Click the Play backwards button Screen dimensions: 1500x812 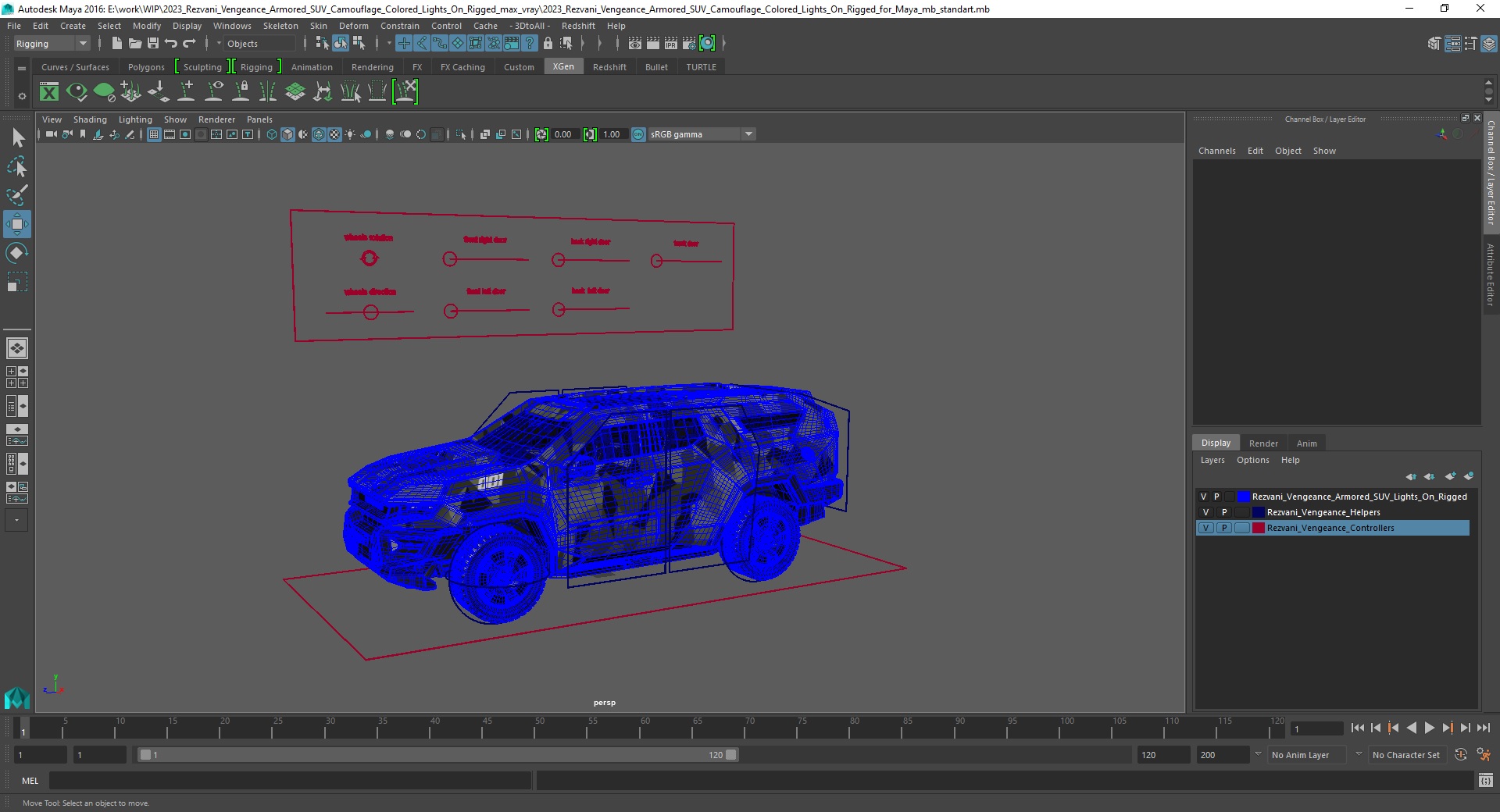pyautogui.click(x=1411, y=728)
